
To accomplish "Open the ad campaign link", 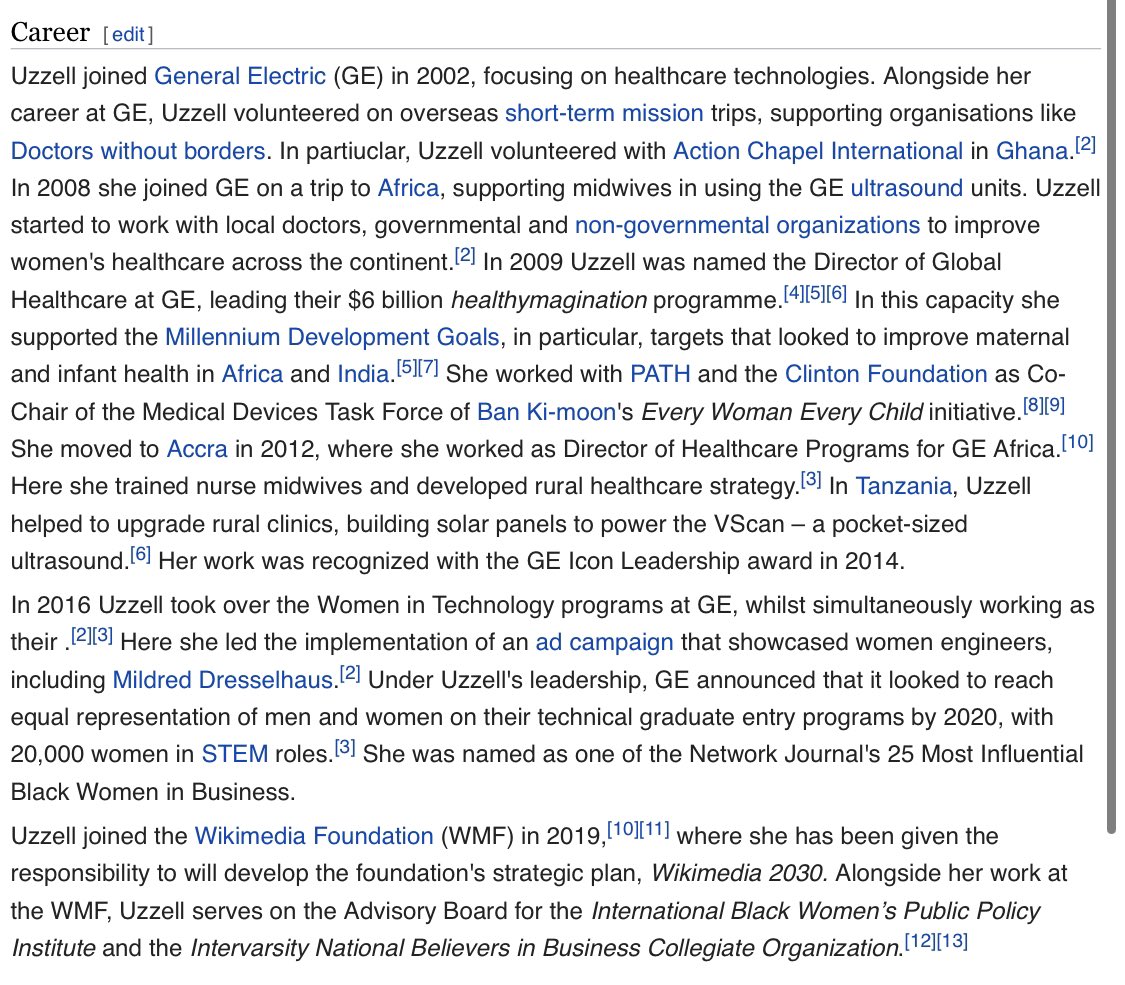I will (604, 642).
